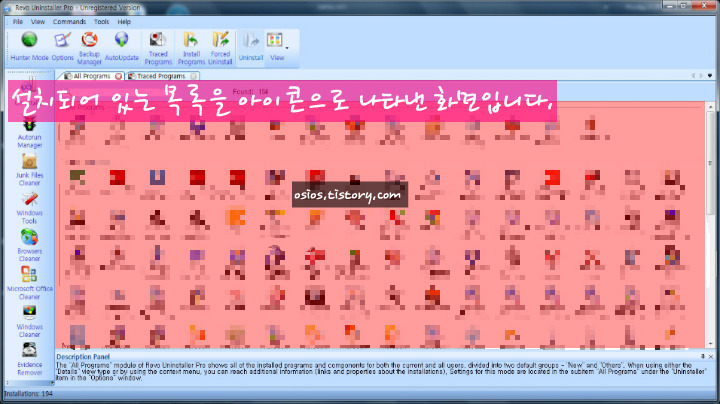Close the Traced Programs tab
The width and height of the screenshot is (720, 404).
click(193, 76)
